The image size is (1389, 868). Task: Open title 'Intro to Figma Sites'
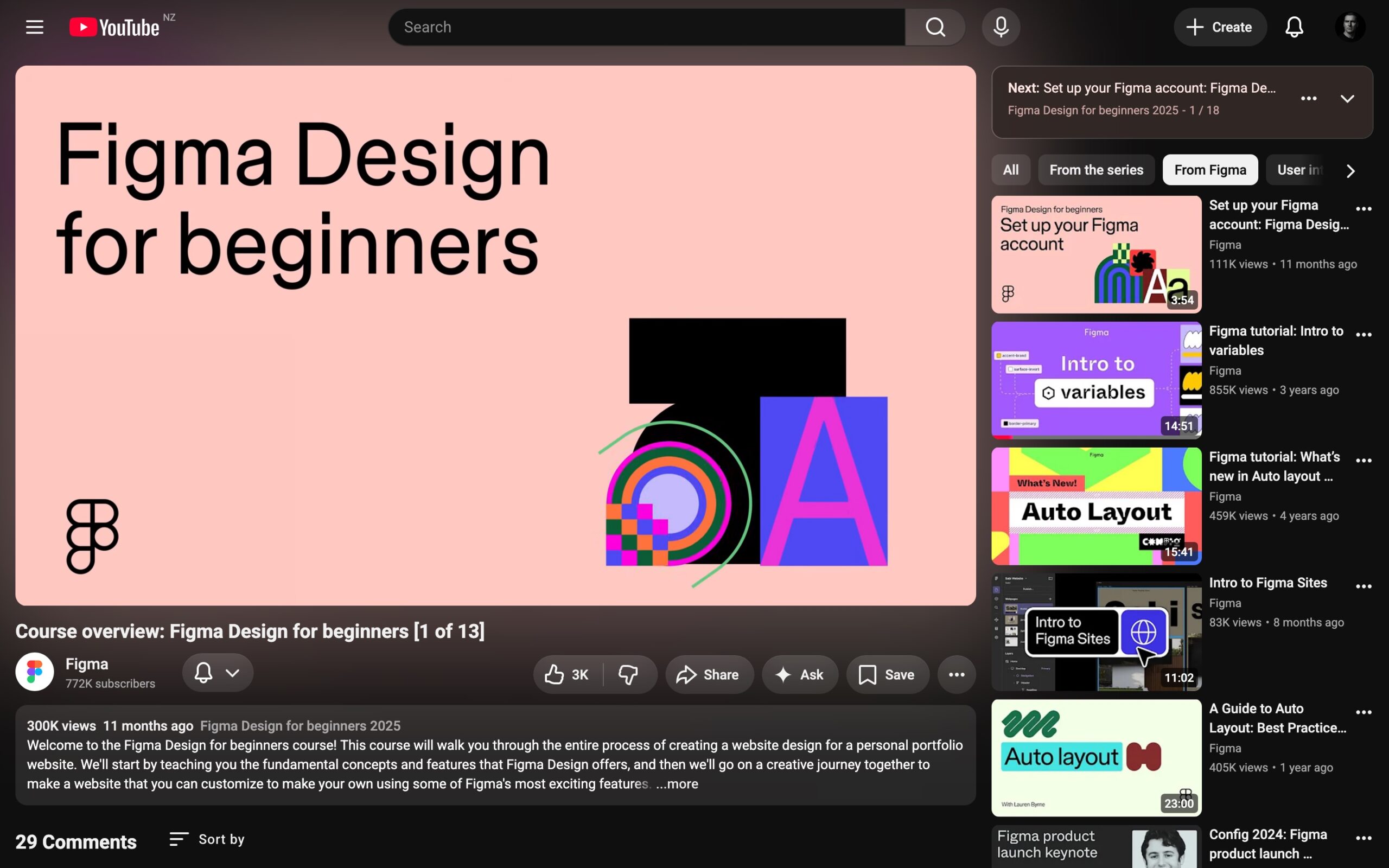coord(1268,583)
